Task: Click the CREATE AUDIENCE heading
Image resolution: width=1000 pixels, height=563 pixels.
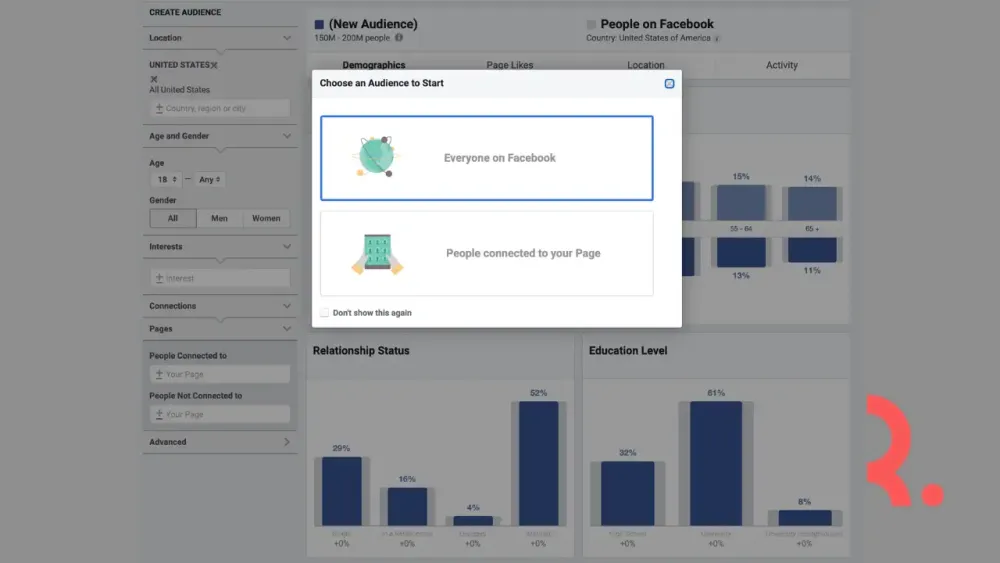Action: tap(185, 12)
